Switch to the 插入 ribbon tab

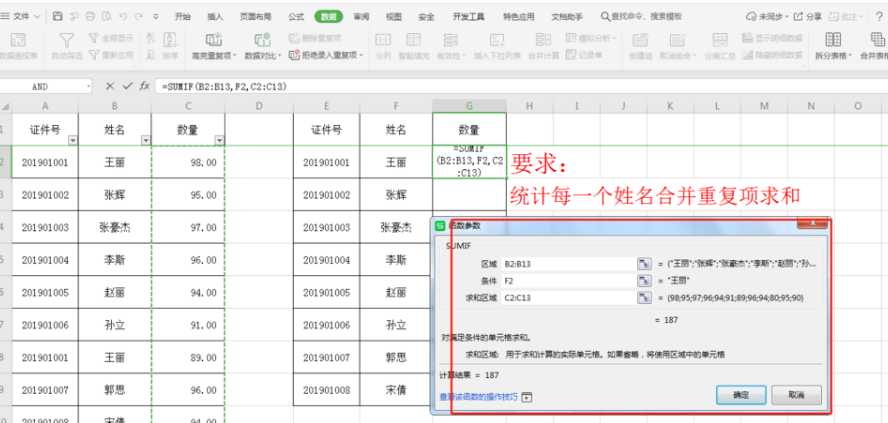215,16
